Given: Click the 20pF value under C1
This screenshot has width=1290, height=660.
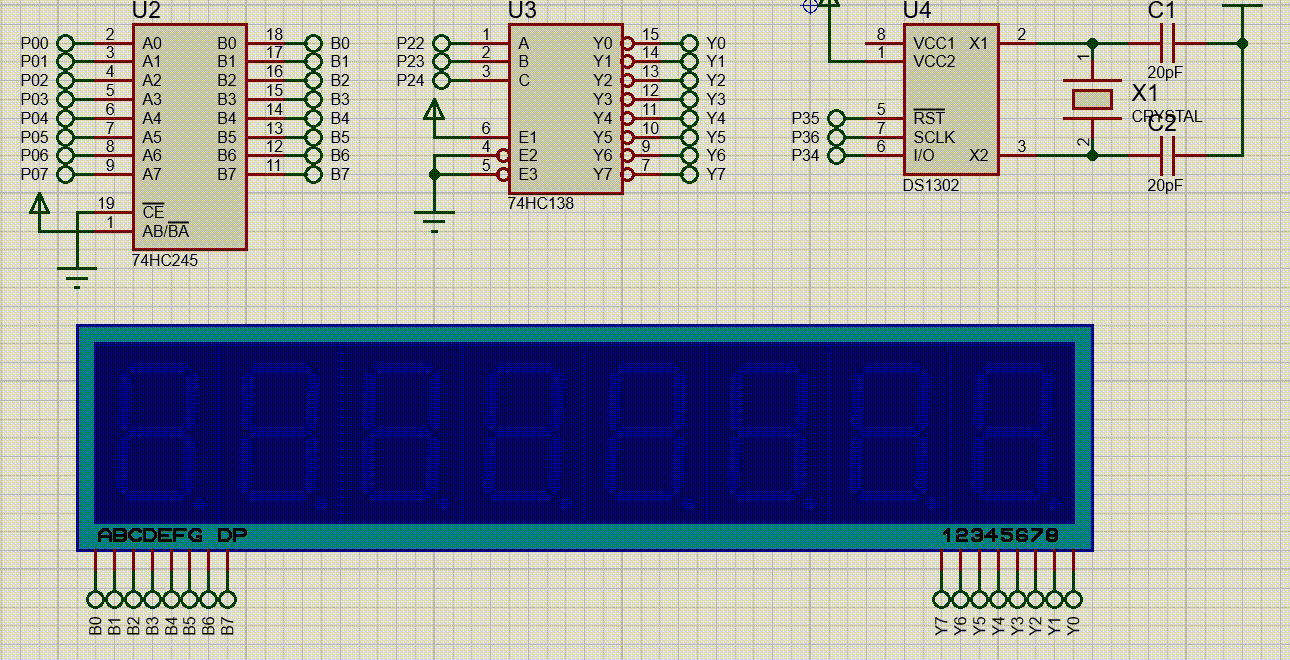Looking at the screenshot, I should (1164, 73).
